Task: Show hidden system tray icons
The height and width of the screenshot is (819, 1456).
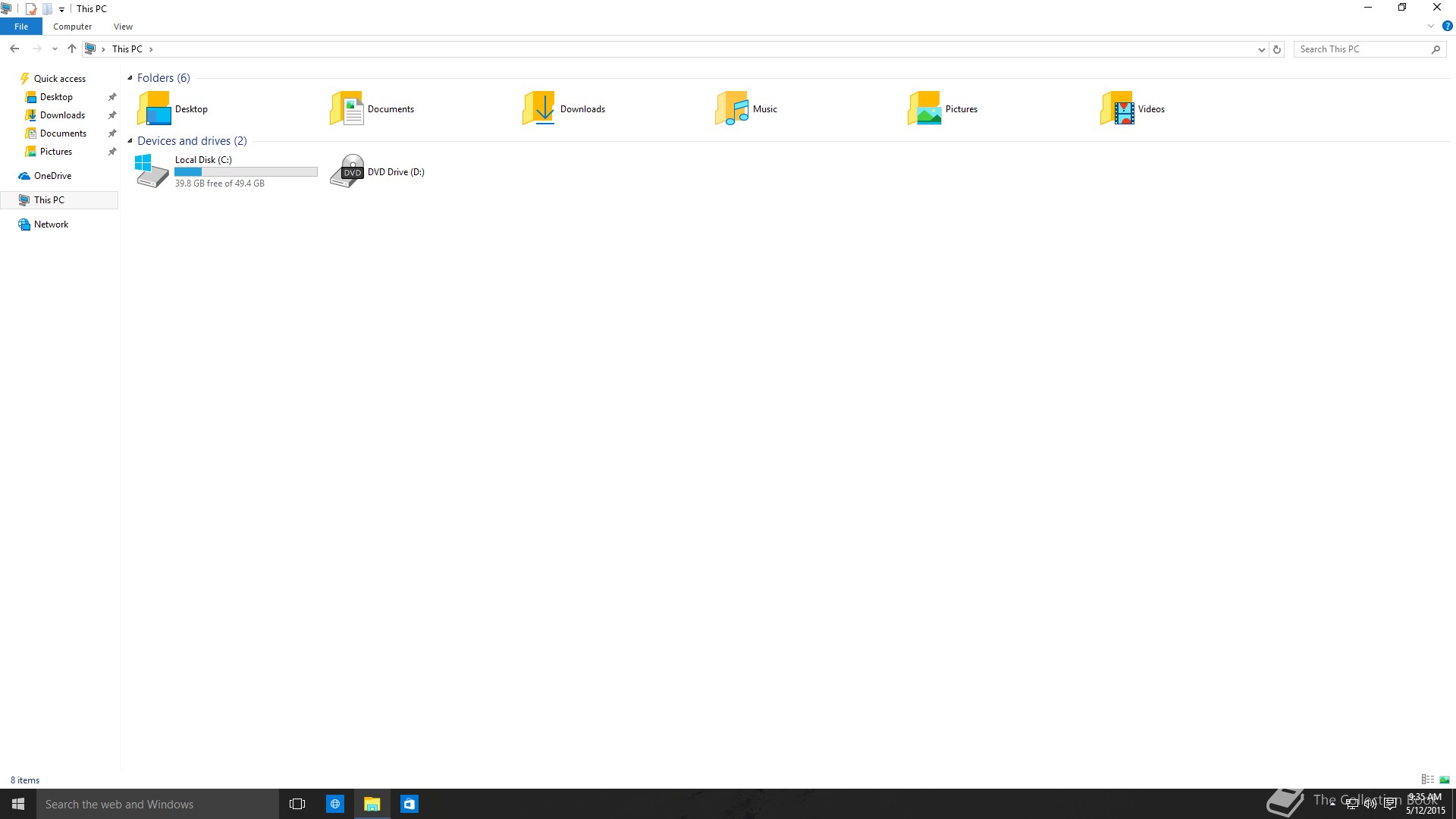Action: pyautogui.click(x=1332, y=804)
